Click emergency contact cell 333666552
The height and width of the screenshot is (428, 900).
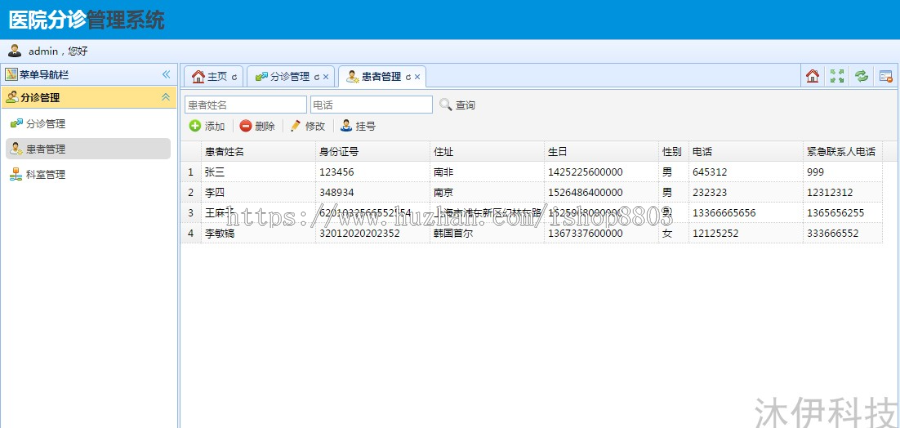[x=843, y=234]
